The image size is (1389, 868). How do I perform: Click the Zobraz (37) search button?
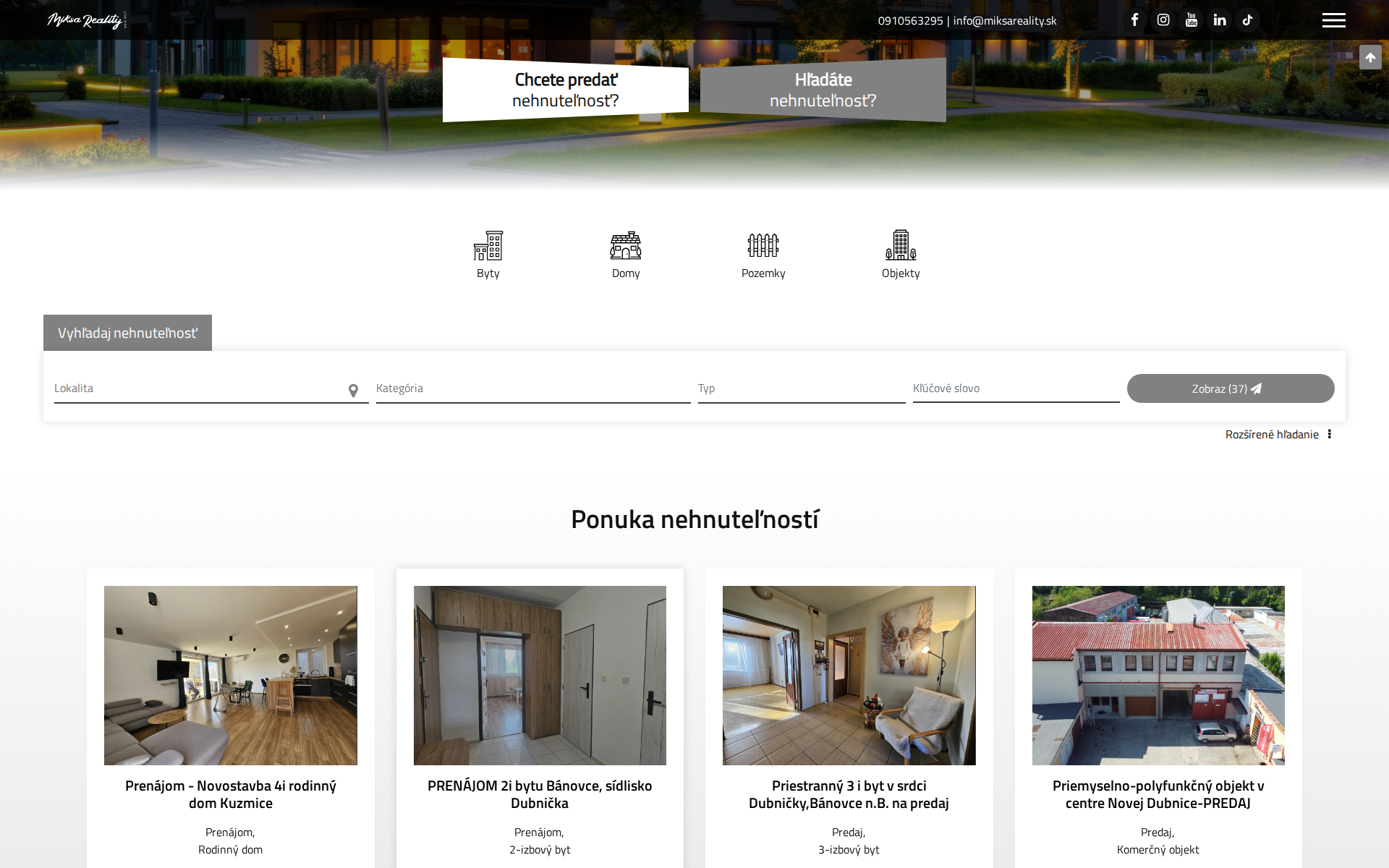click(1230, 388)
